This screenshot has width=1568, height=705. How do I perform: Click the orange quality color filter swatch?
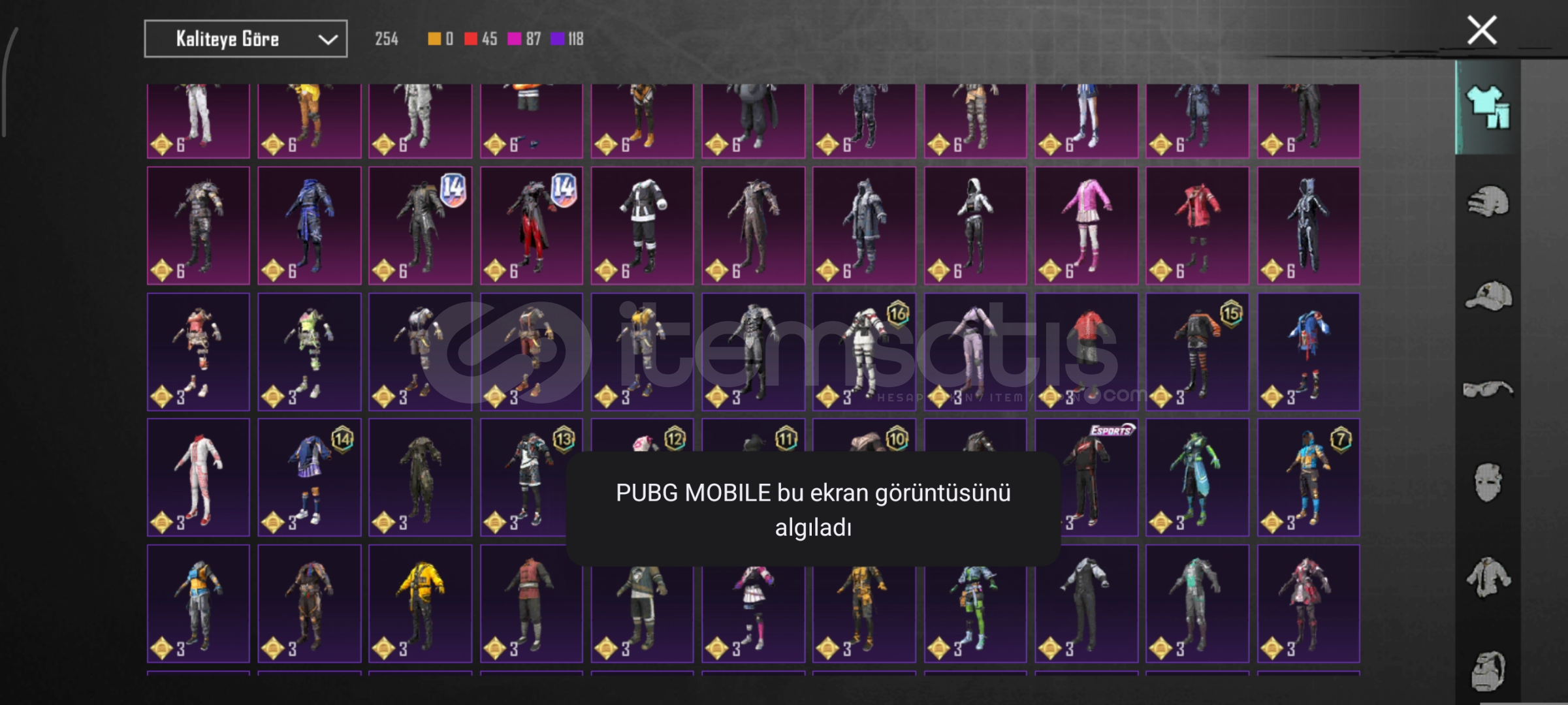click(x=434, y=39)
